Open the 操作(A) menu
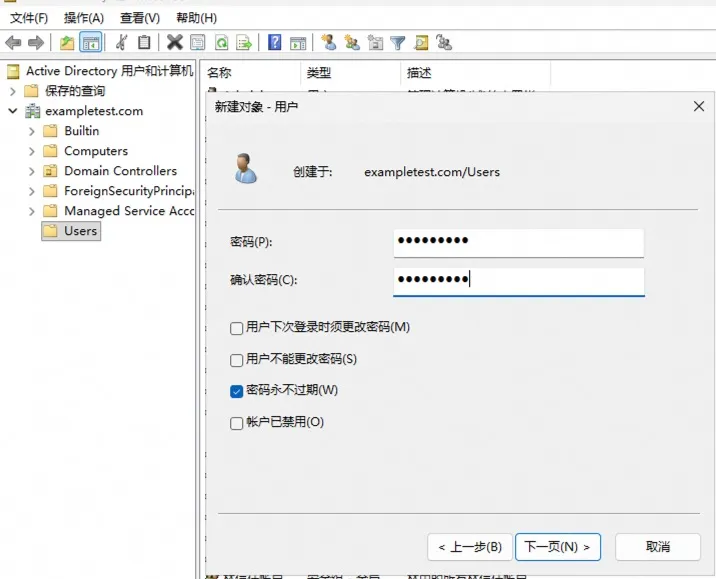Viewport: 716px width, 579px height. (x=84, y=18)
